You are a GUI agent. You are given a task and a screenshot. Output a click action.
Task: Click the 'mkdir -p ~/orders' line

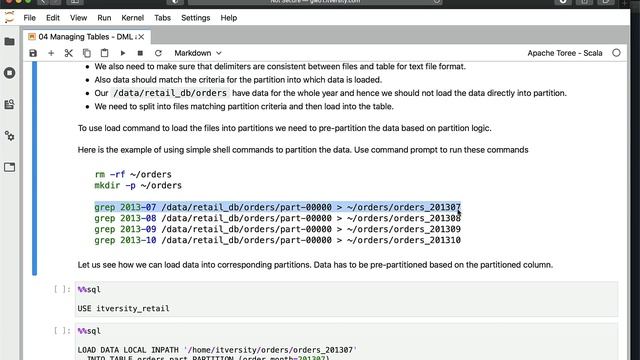pos(138,185)
